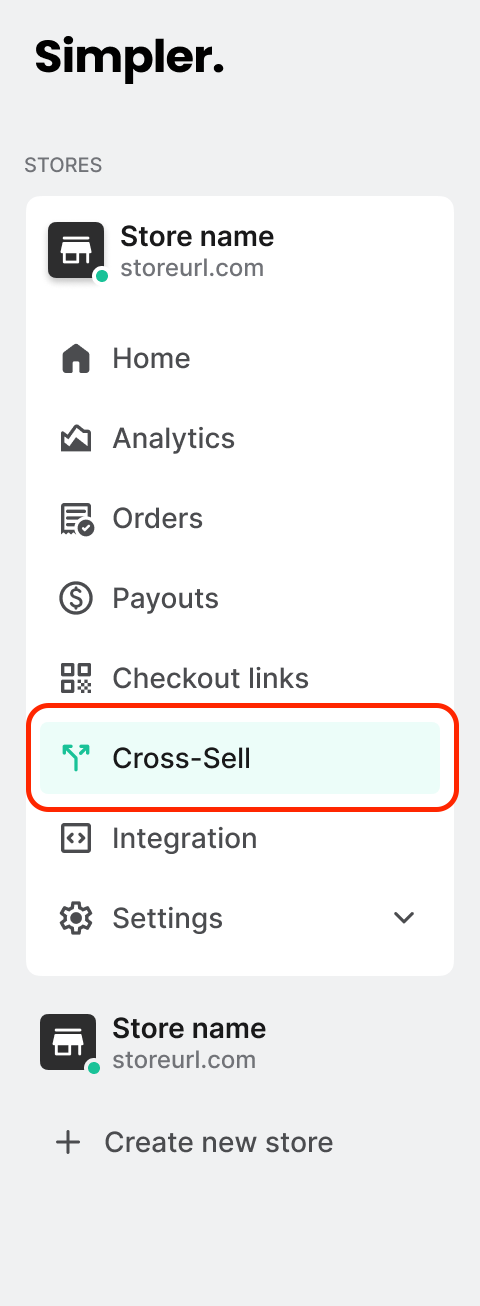Click the Simpler. logo
This screenshot has width=480, height=1306.
[130, 58]
